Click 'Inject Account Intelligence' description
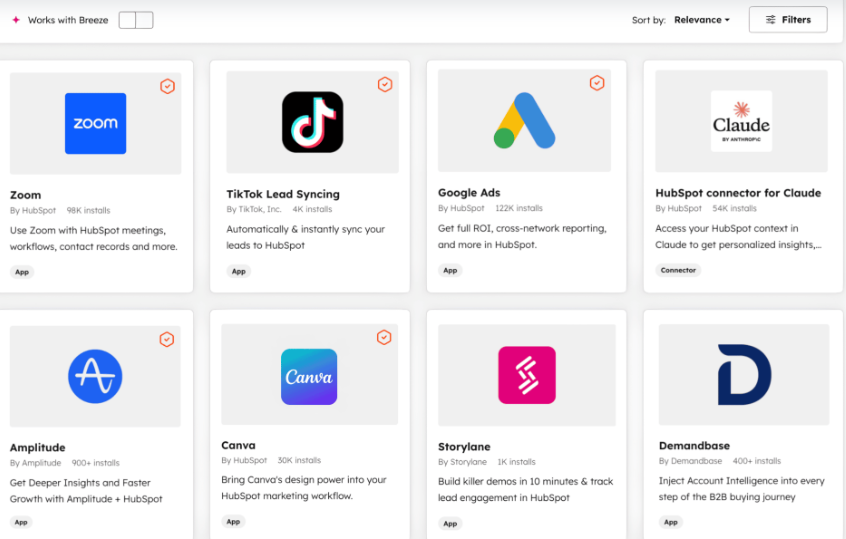The image size is (846, 539). click(741, 489)
